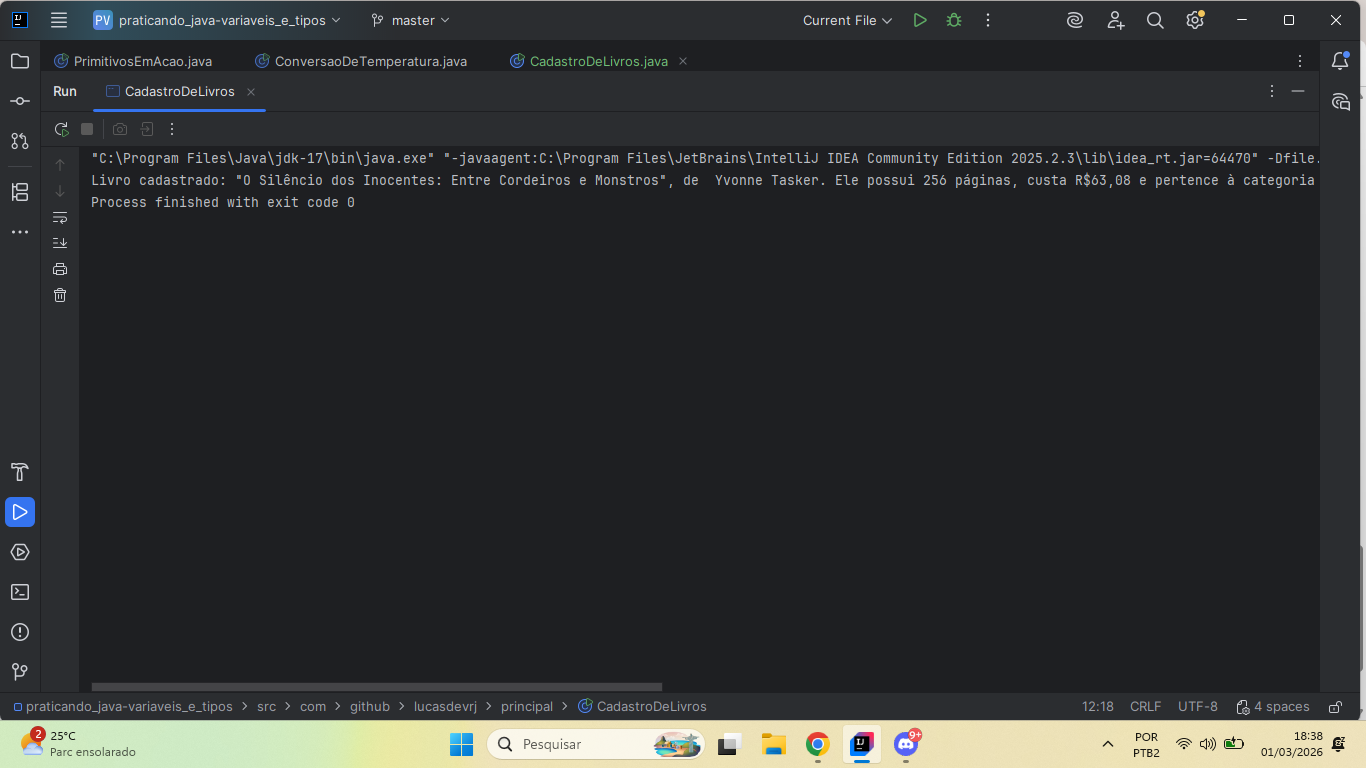Screen dimensions: 1366x768
Task: Open the Run tool window options menu
Action: point(1272,91)
